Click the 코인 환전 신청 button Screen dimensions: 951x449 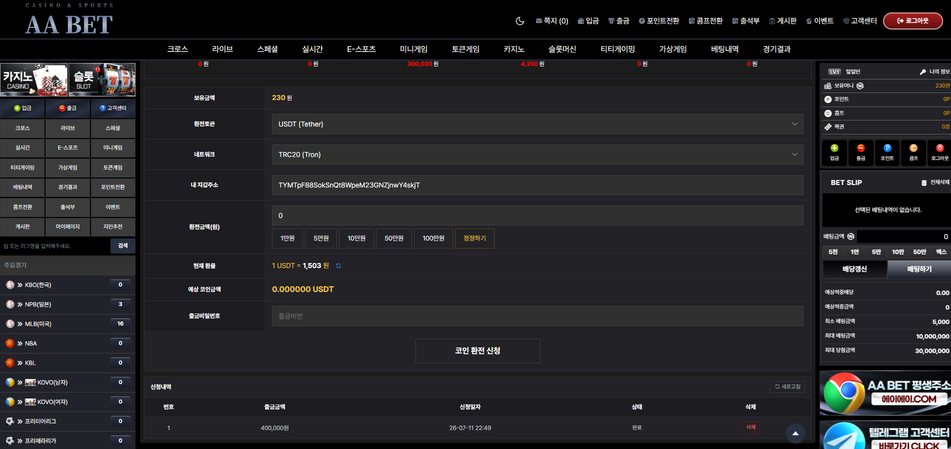477,351
